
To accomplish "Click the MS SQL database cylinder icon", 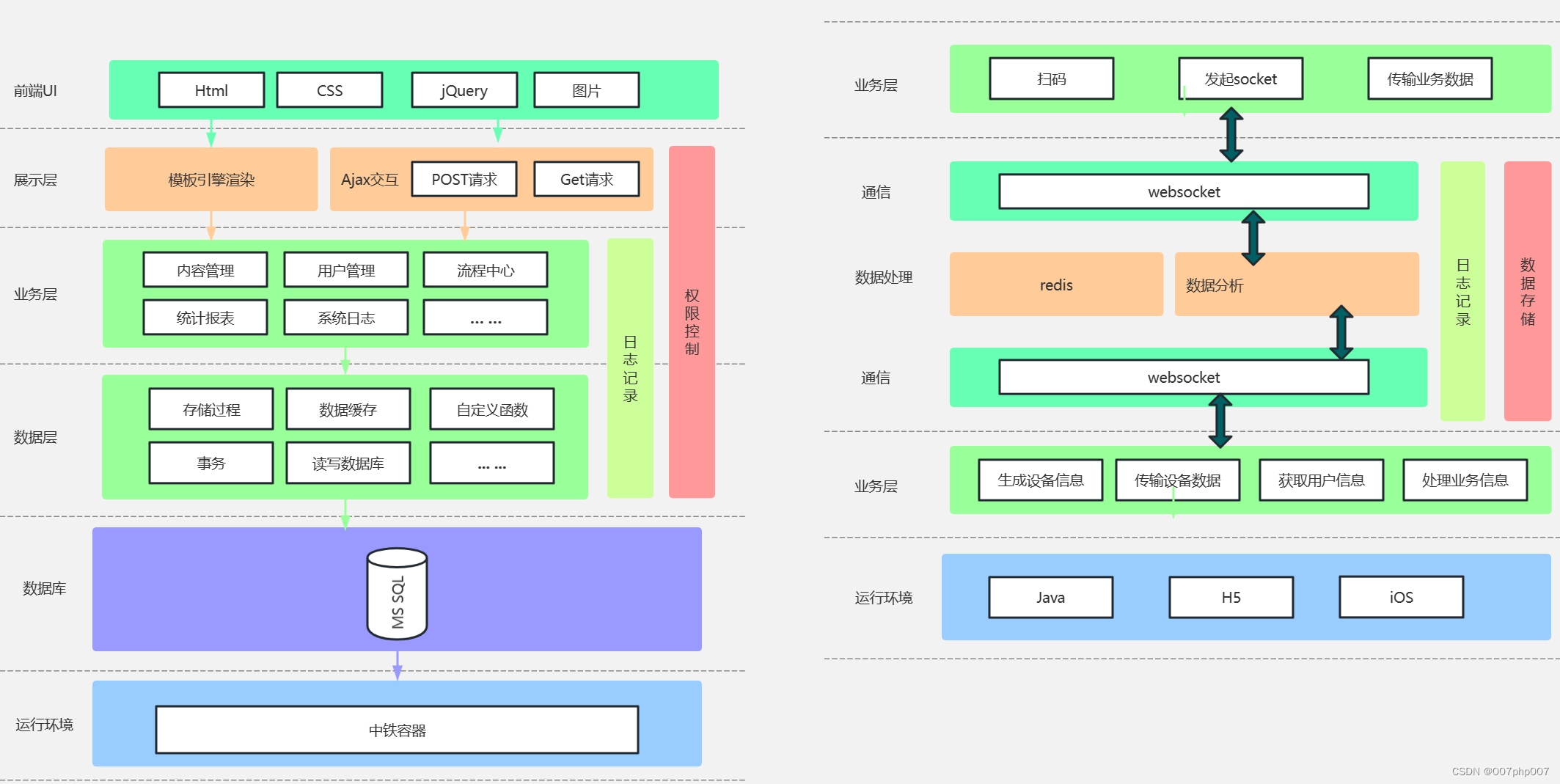I will [x=397, y=594].
